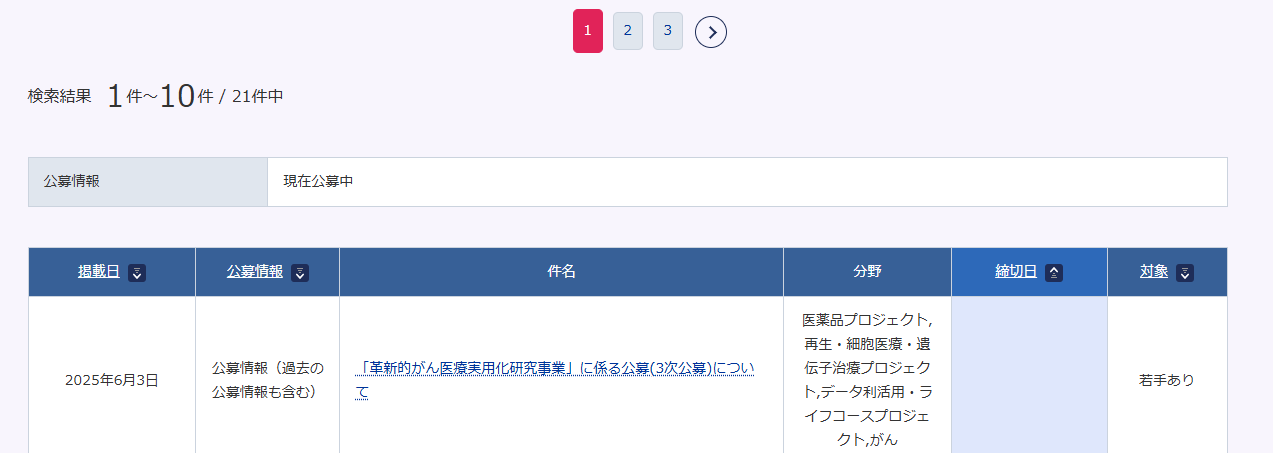Click sort arrow icon beside 対象
Screen dimensions: 1273x453
coord(1185,273)
